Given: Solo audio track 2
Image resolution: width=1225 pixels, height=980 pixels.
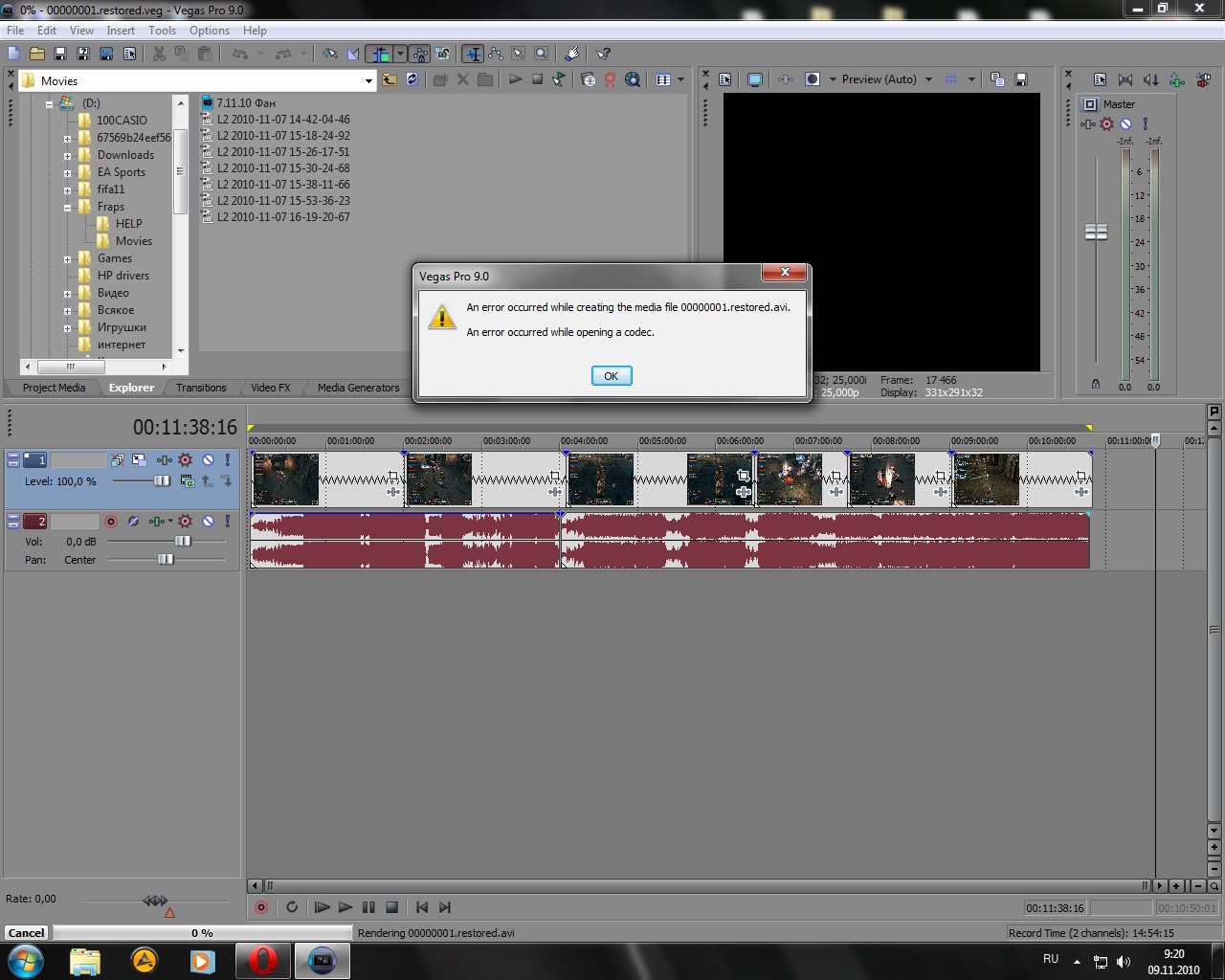Looking at the screenshot, I should coord(228,522).
